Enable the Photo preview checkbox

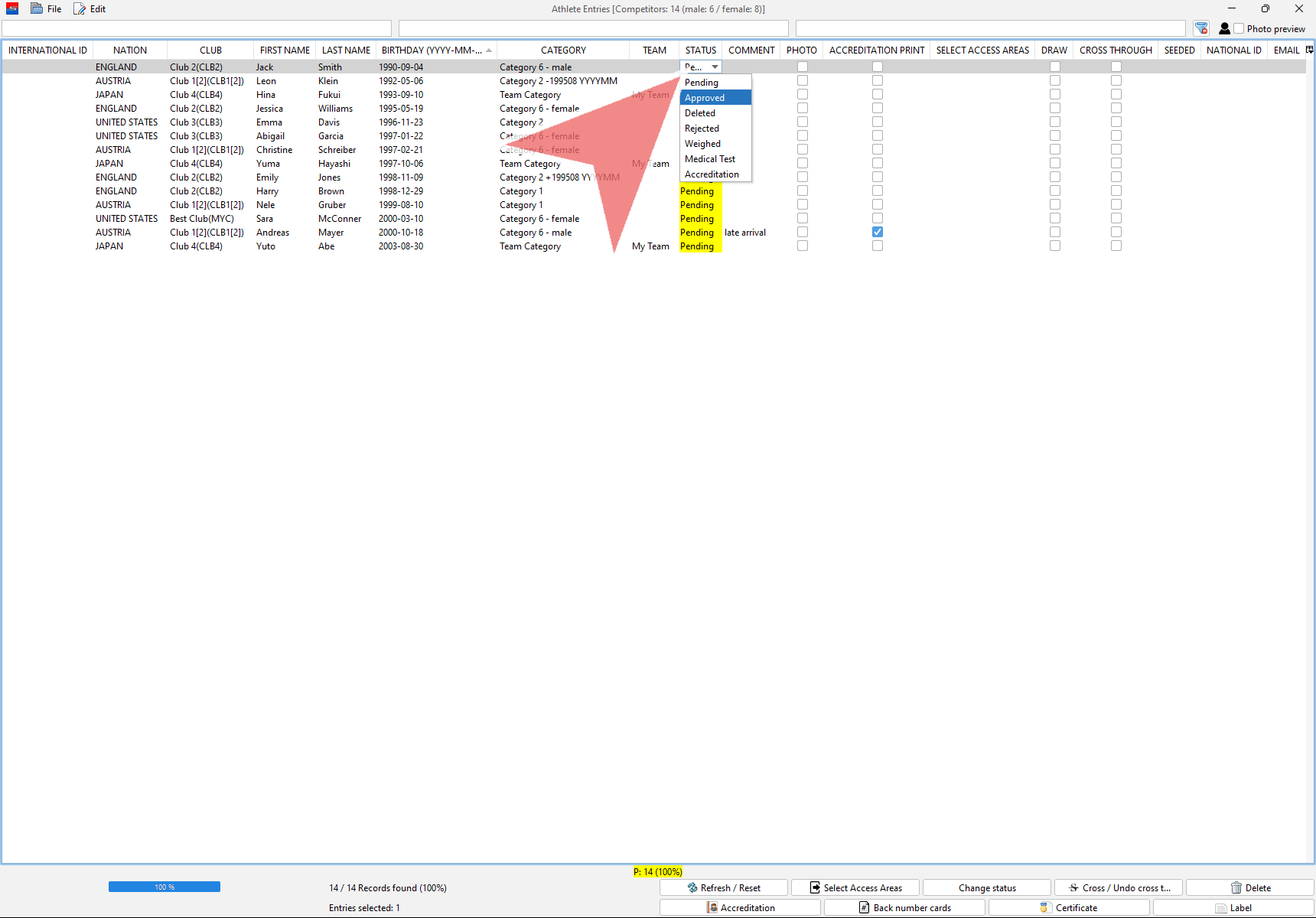(1239, 28)
